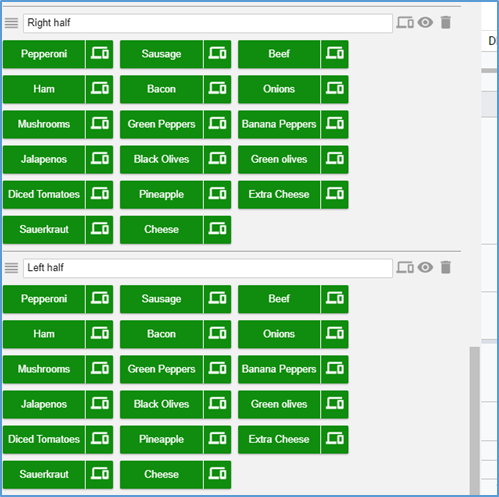
Task: Delete the Right half group with trash icon
Action: 446,23
